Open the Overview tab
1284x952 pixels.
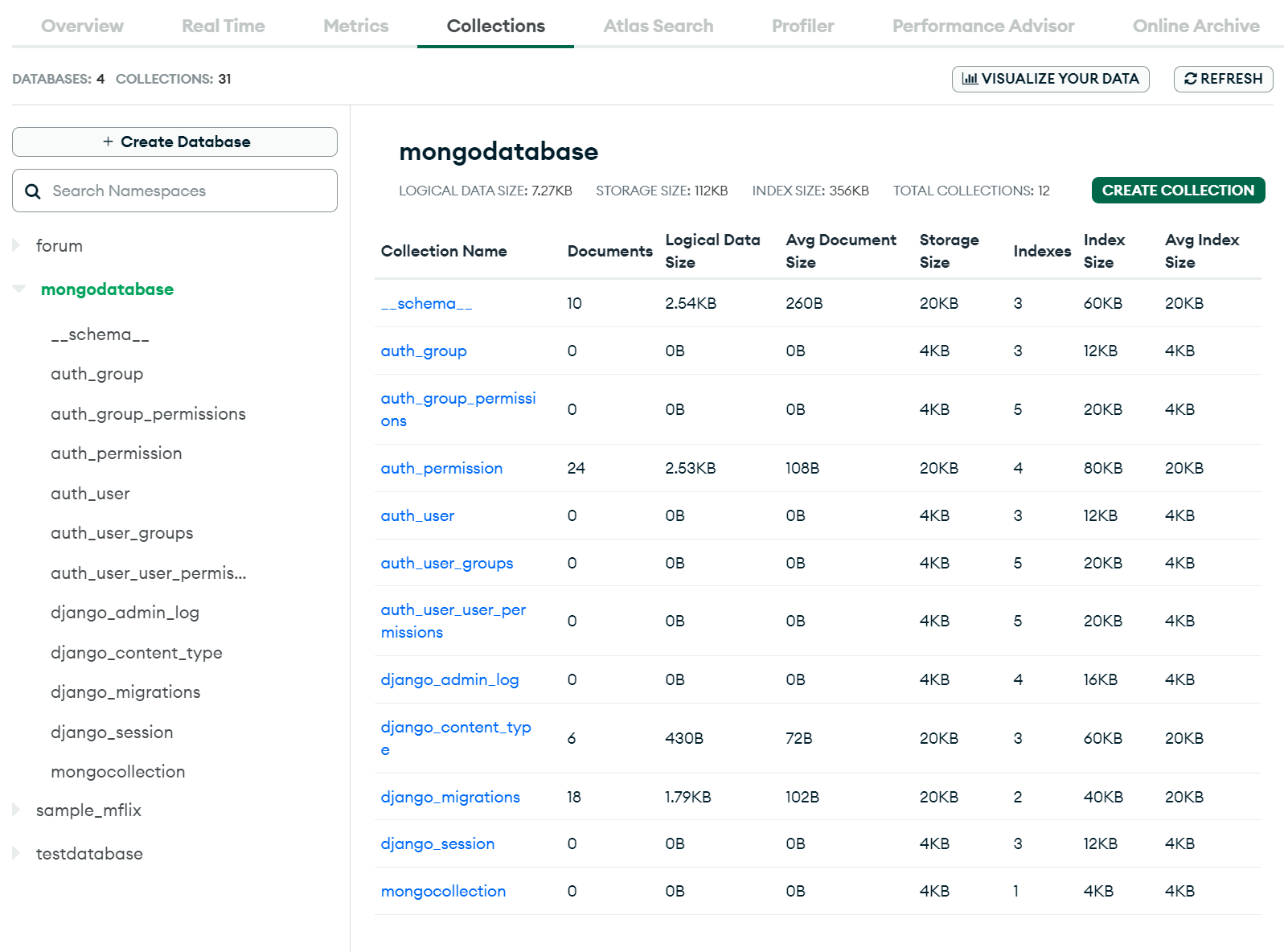point(82,26)
